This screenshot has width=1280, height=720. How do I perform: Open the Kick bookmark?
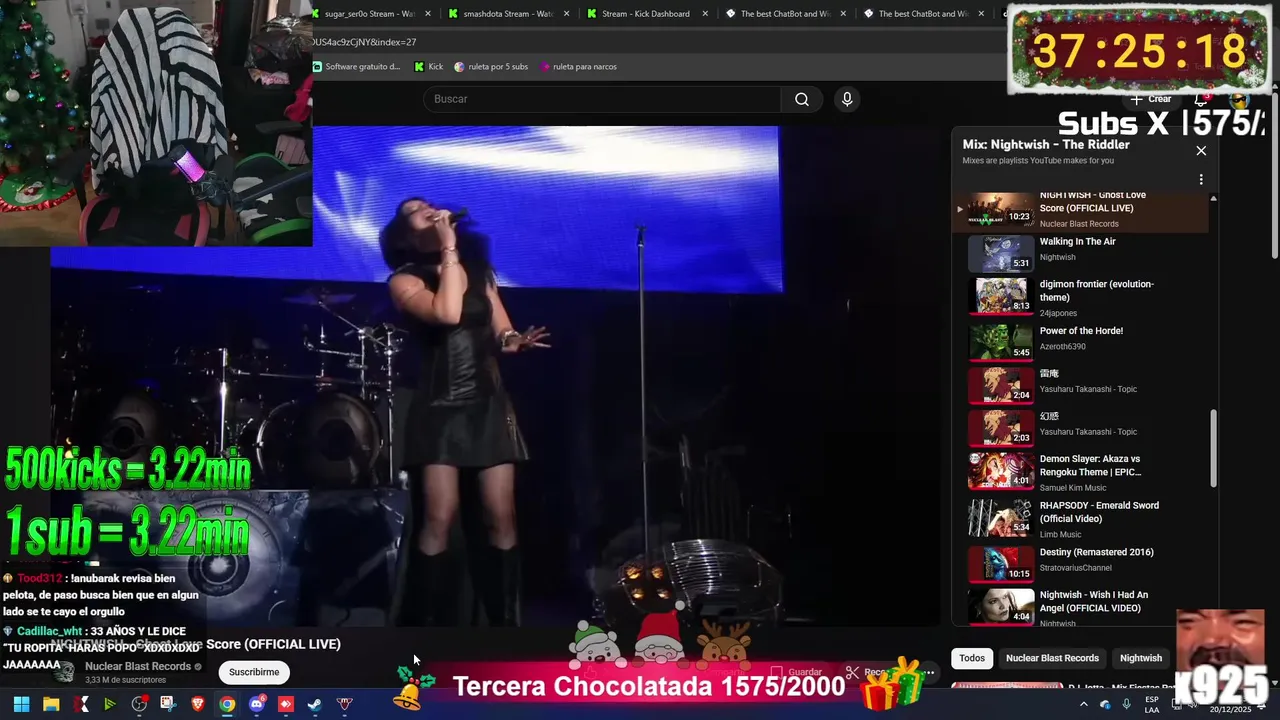tap(428, 67)
